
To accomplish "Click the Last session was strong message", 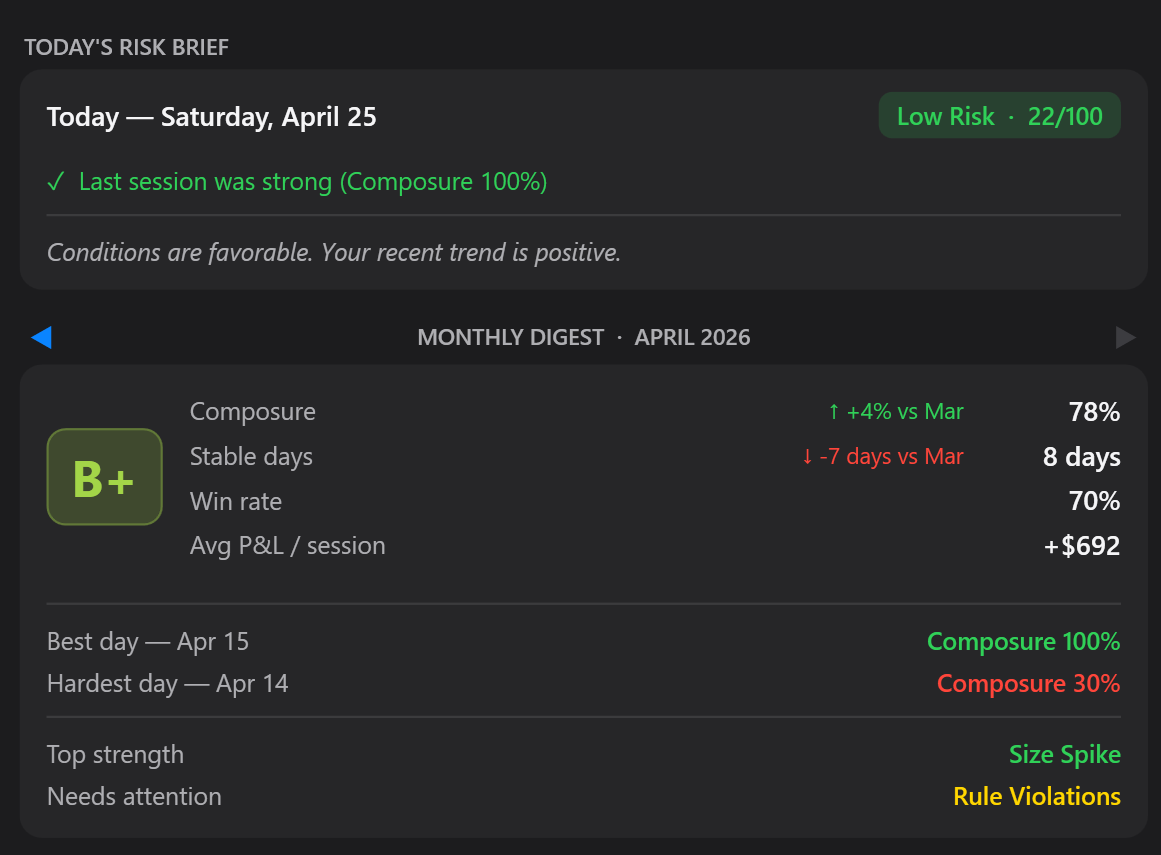I will [312, 182].
